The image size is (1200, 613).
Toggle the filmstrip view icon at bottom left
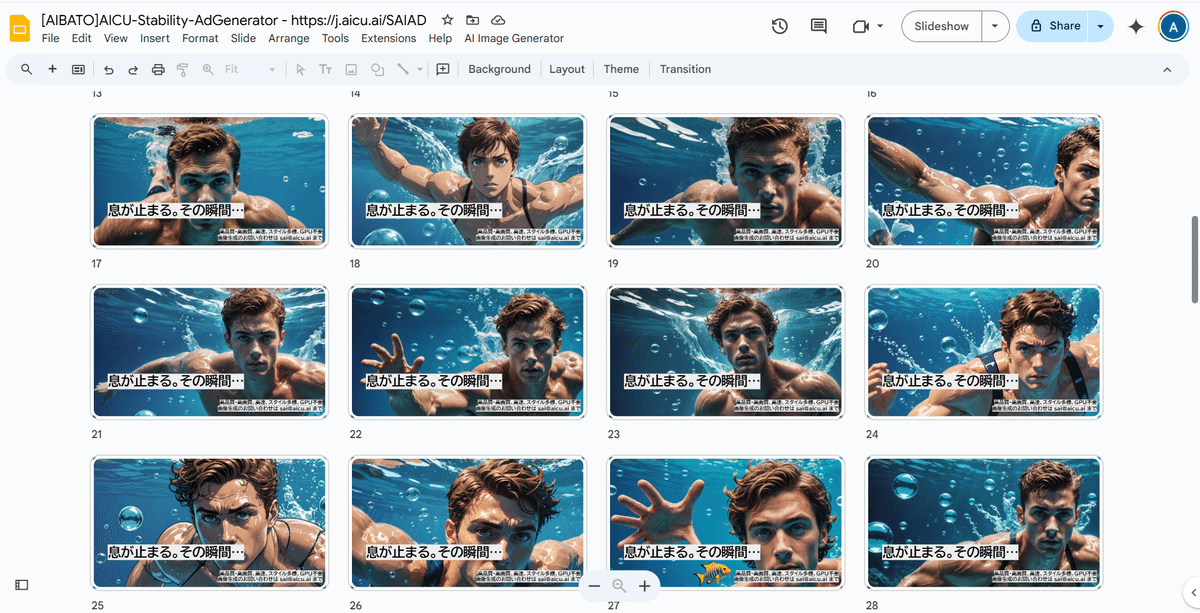pos(22,584)
